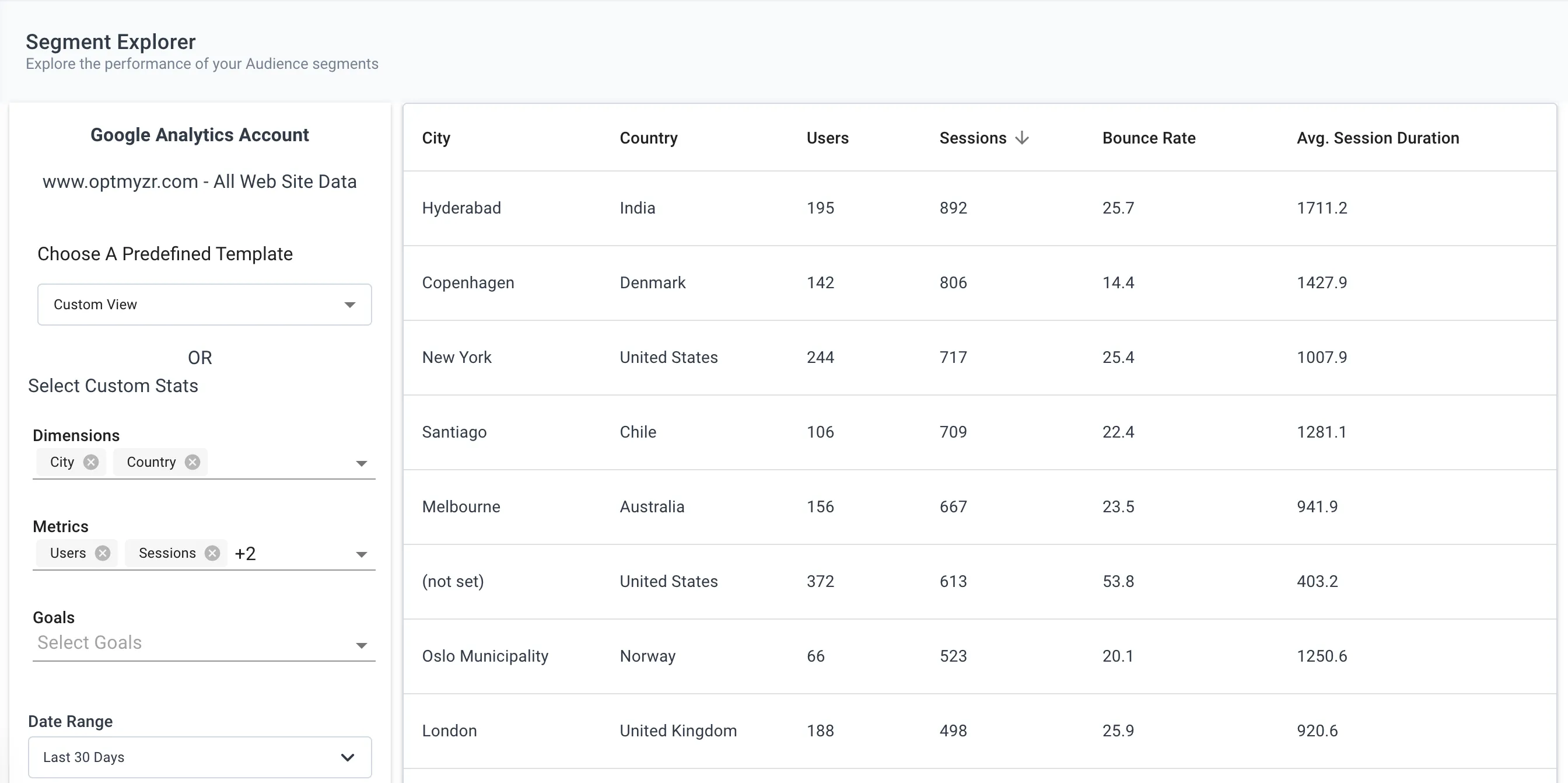Click the Hyderabad city cell

(x=461, y=208)
